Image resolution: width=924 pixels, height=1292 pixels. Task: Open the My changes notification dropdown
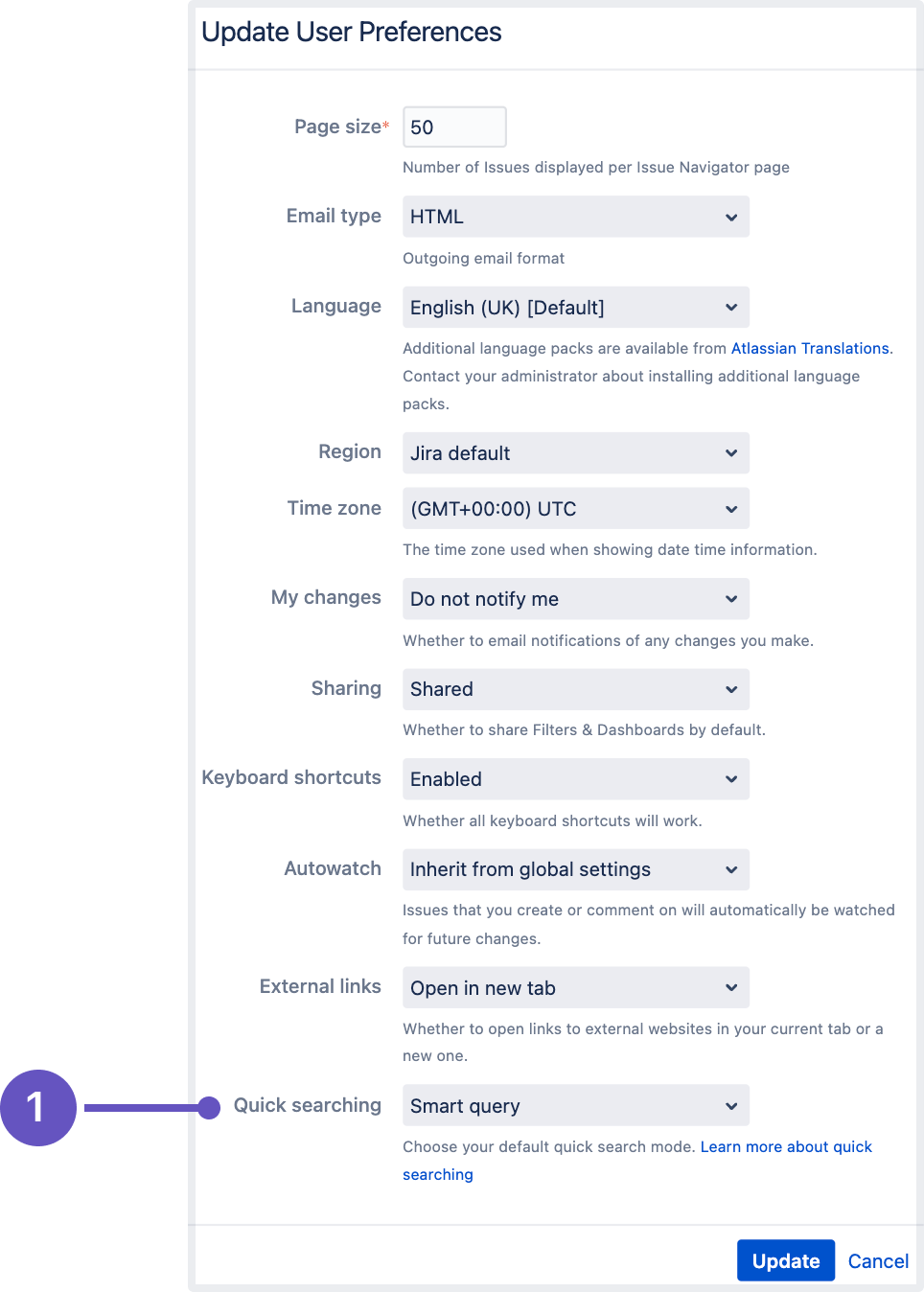pyautogui.click(x=575, y=598)
